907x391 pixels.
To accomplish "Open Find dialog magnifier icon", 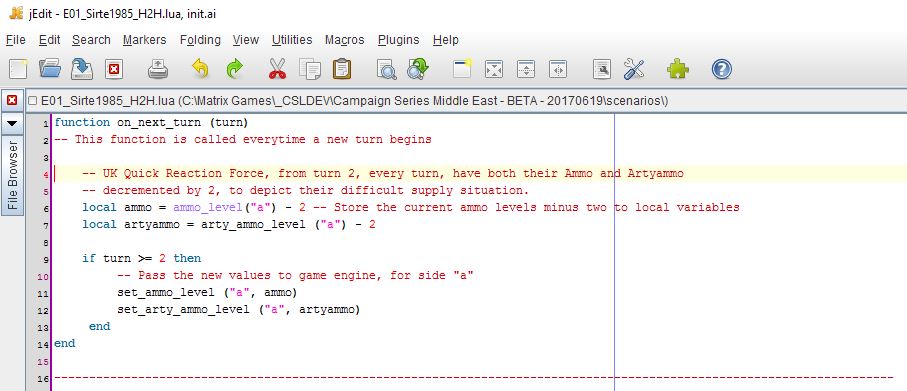I will (386, 70).
